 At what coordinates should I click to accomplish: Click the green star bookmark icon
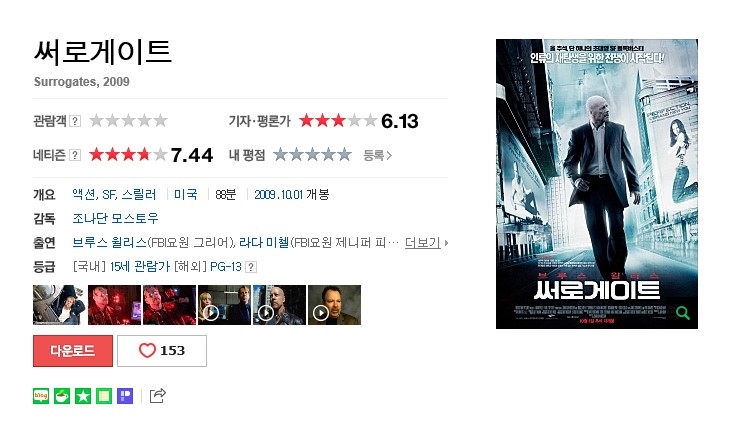pos(83,396)
